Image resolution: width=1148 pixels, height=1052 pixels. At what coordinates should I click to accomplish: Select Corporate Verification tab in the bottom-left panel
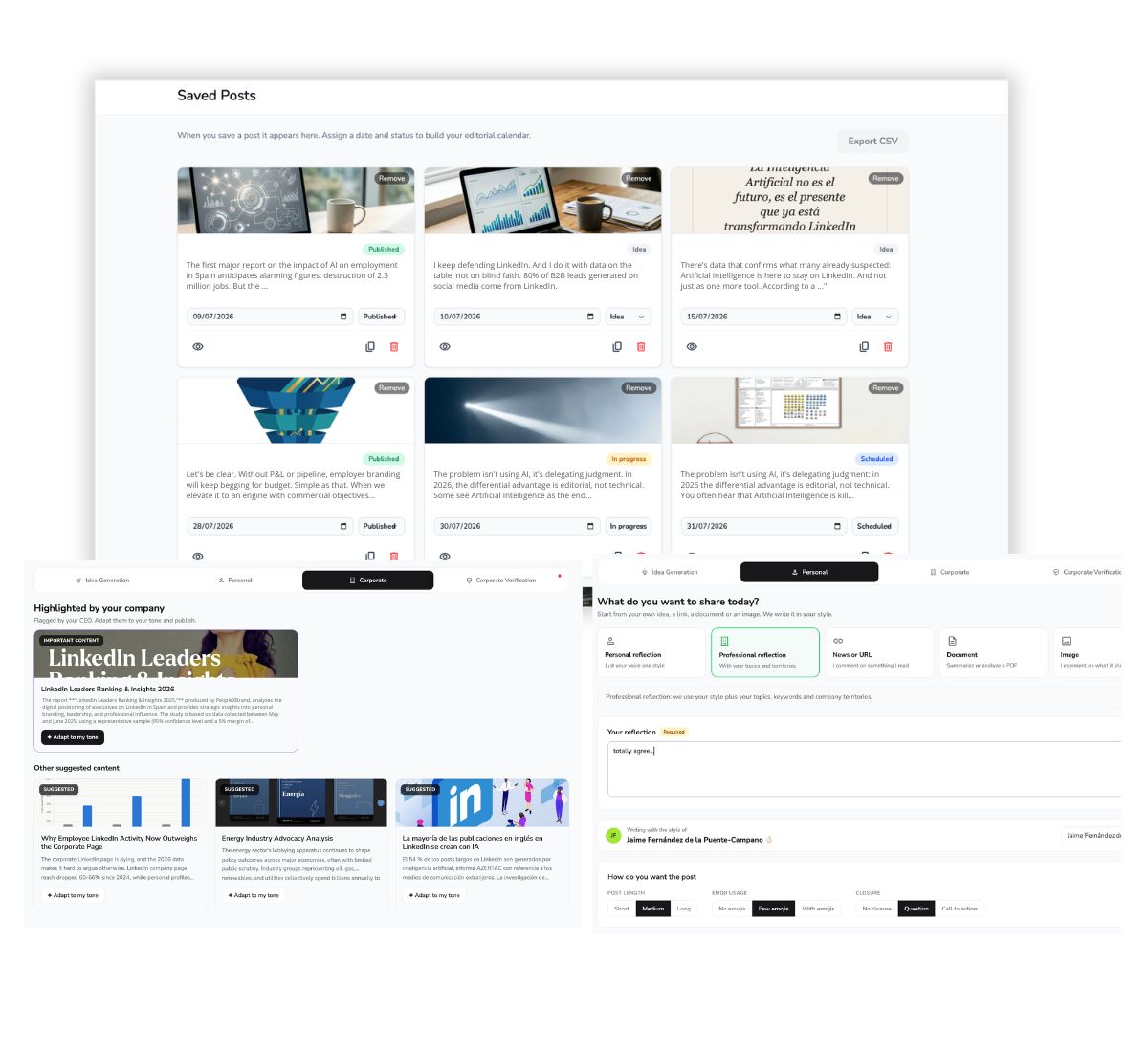click(x=500, y=581)
